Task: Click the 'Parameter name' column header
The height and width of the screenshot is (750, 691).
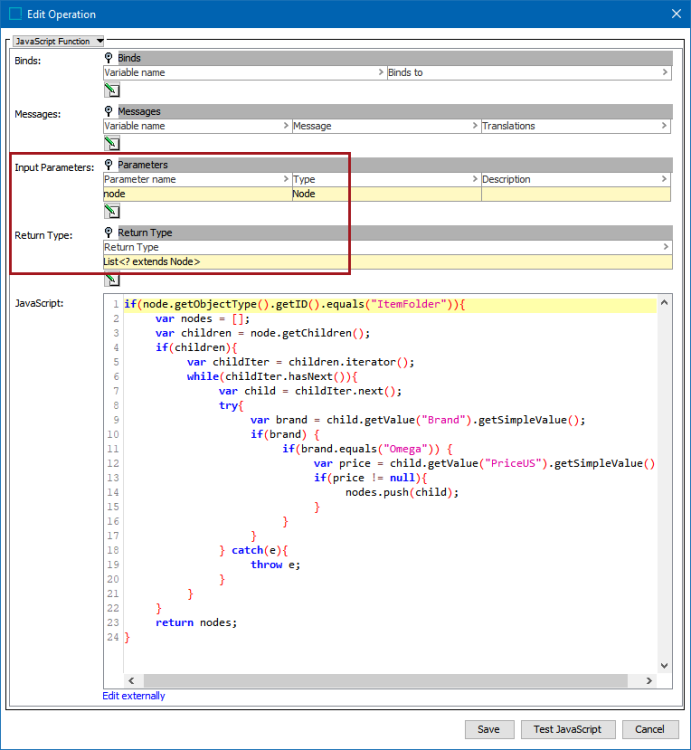Action: point(197,179)
